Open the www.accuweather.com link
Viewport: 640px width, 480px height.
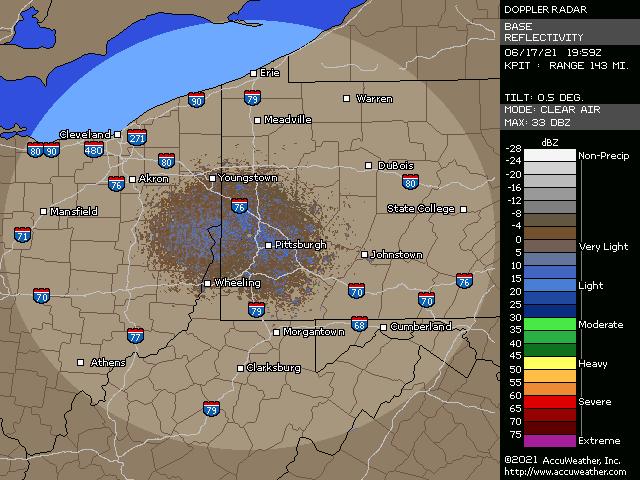pyautogui.click(x=565, y=472)
